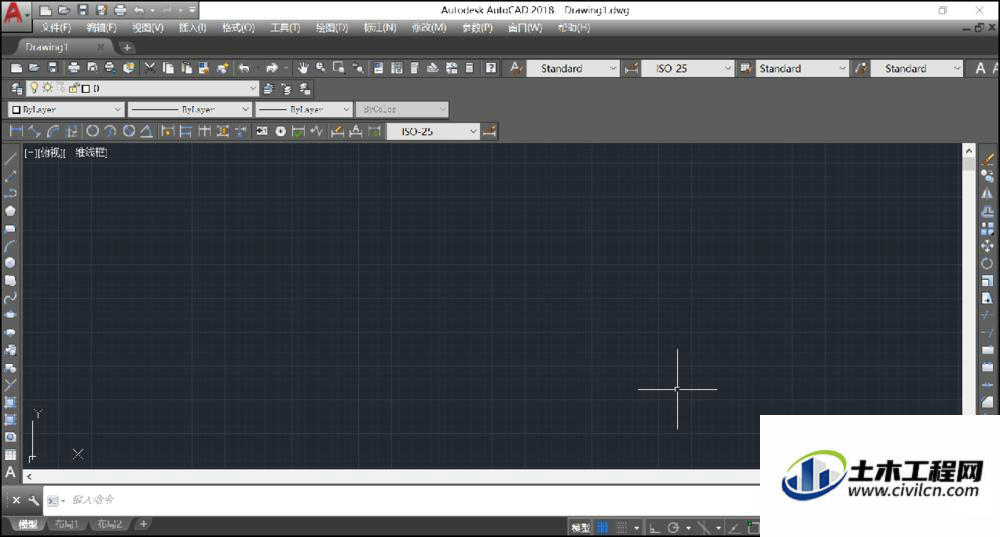Open the text style Standard dropdown
Image resolution: width=1000 pixels, height=537 pixels.
click(x=573, y=68)
